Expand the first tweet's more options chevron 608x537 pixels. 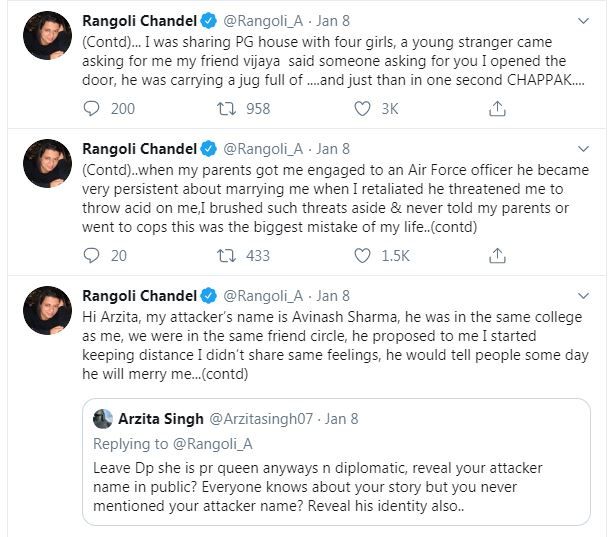(583, 21)
